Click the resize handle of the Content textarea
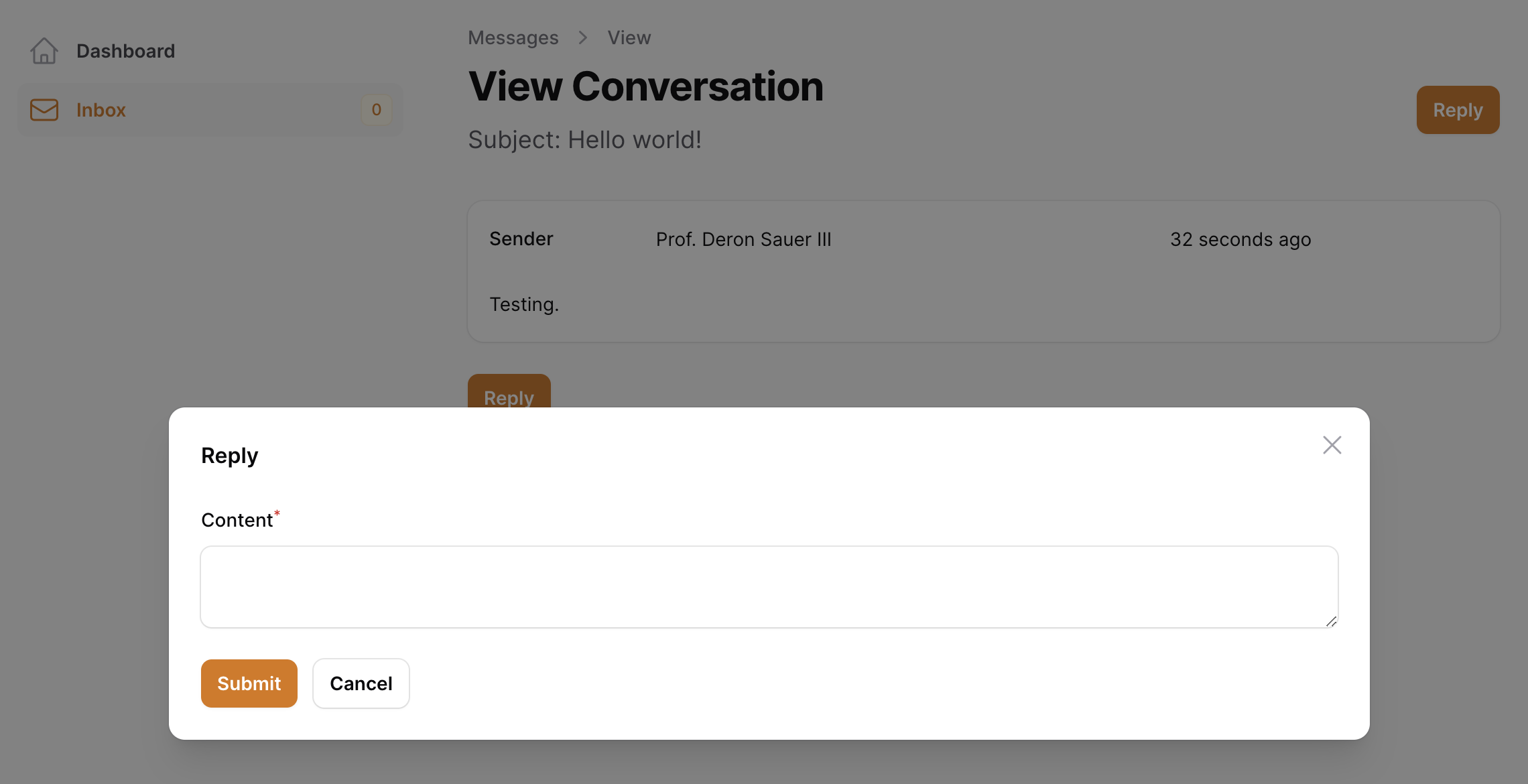 point(1331,621)
